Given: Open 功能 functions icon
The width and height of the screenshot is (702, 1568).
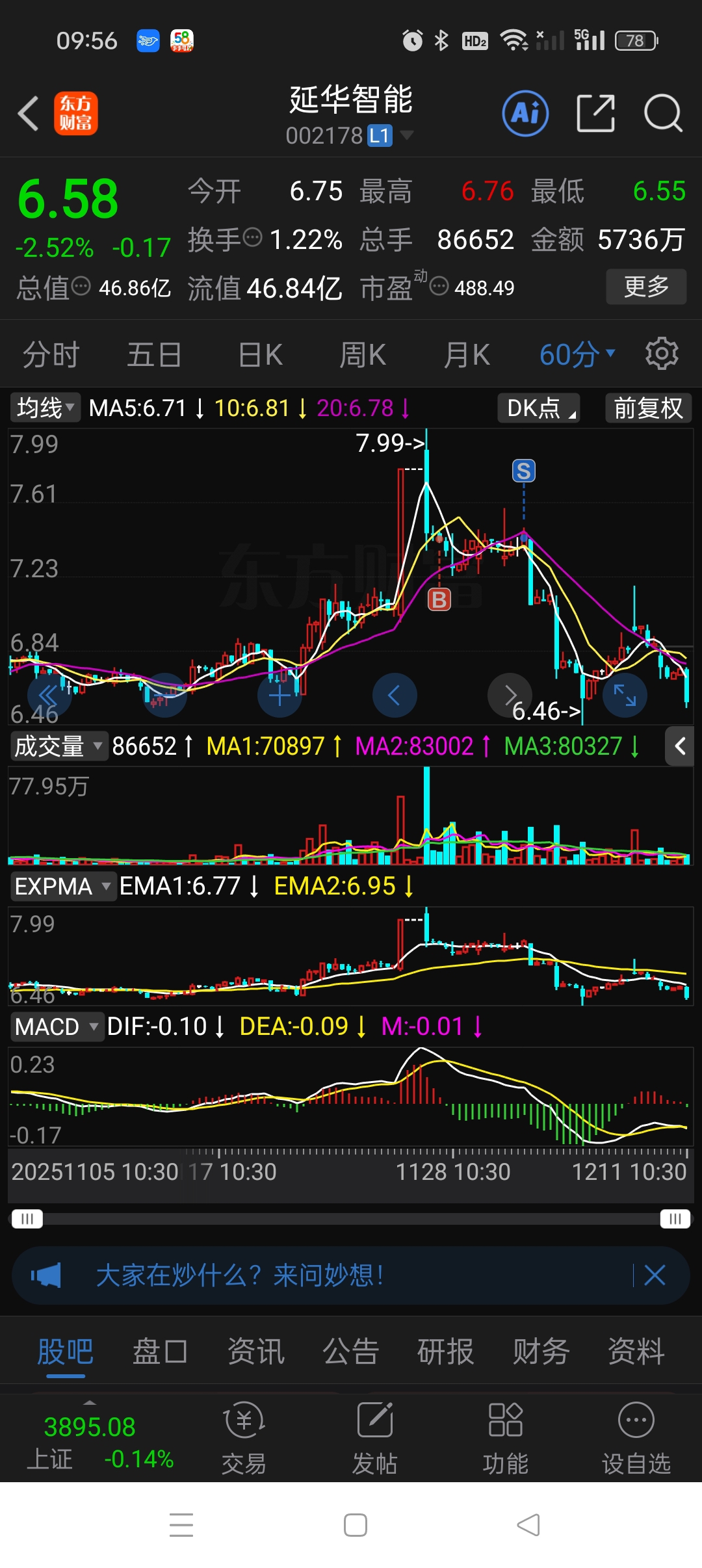Looking at the screenshot, I should point(506,1438).
